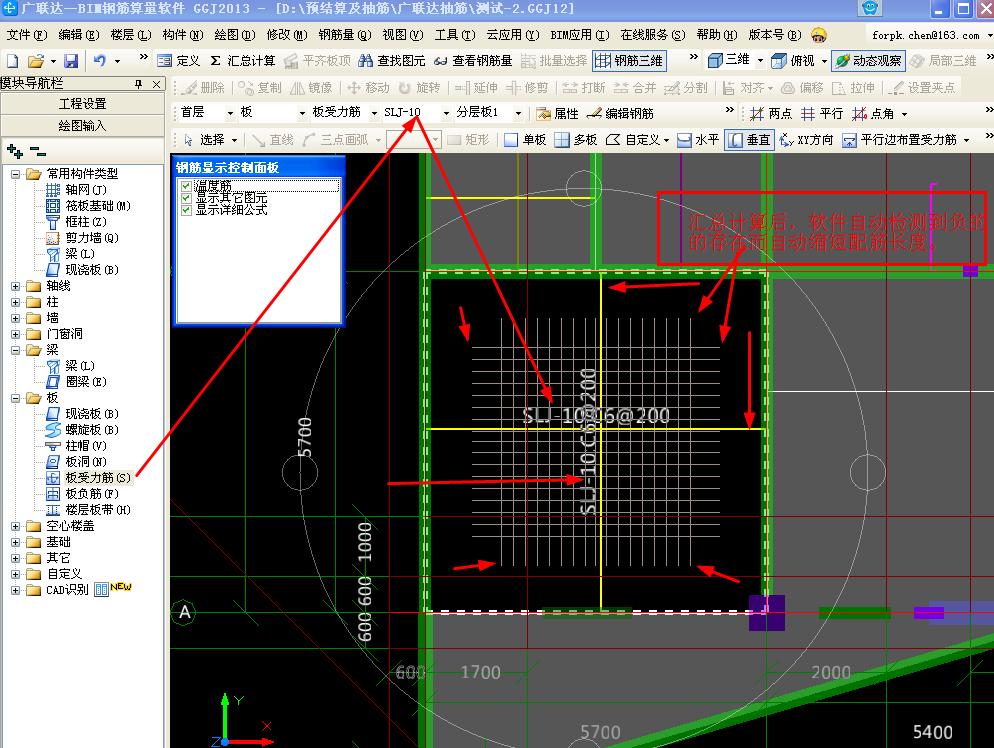Select the 平行 axis tool
Screen dimensions: 994x748
(822, 113)
